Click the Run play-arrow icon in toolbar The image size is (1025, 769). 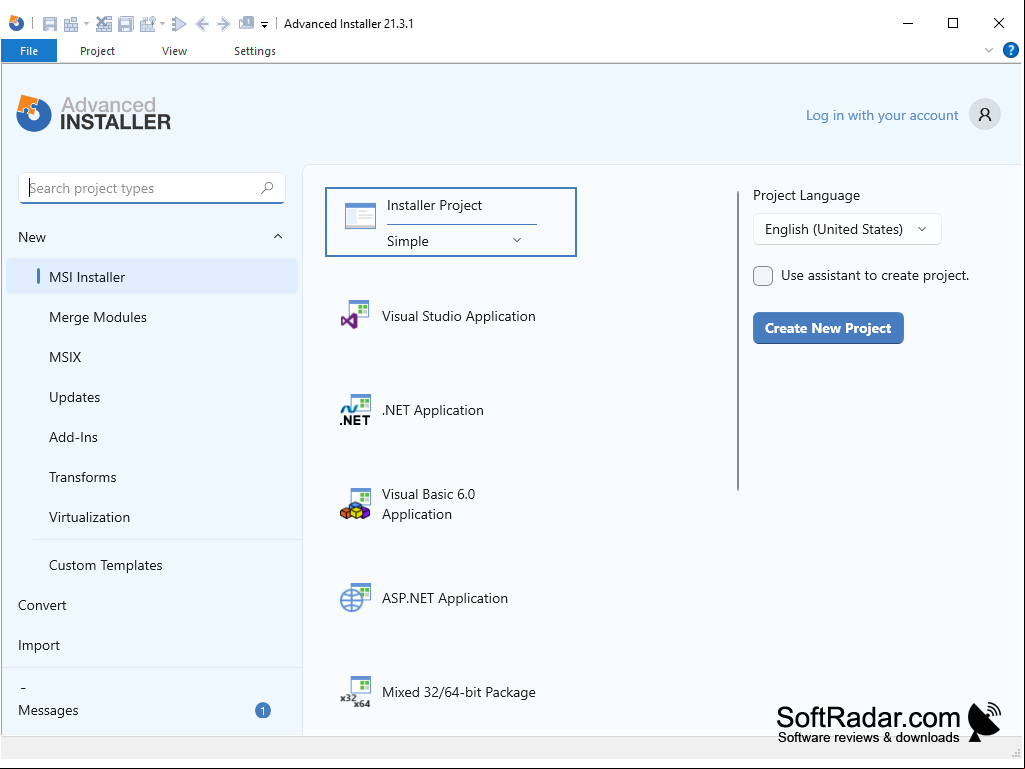pos(179,24)
